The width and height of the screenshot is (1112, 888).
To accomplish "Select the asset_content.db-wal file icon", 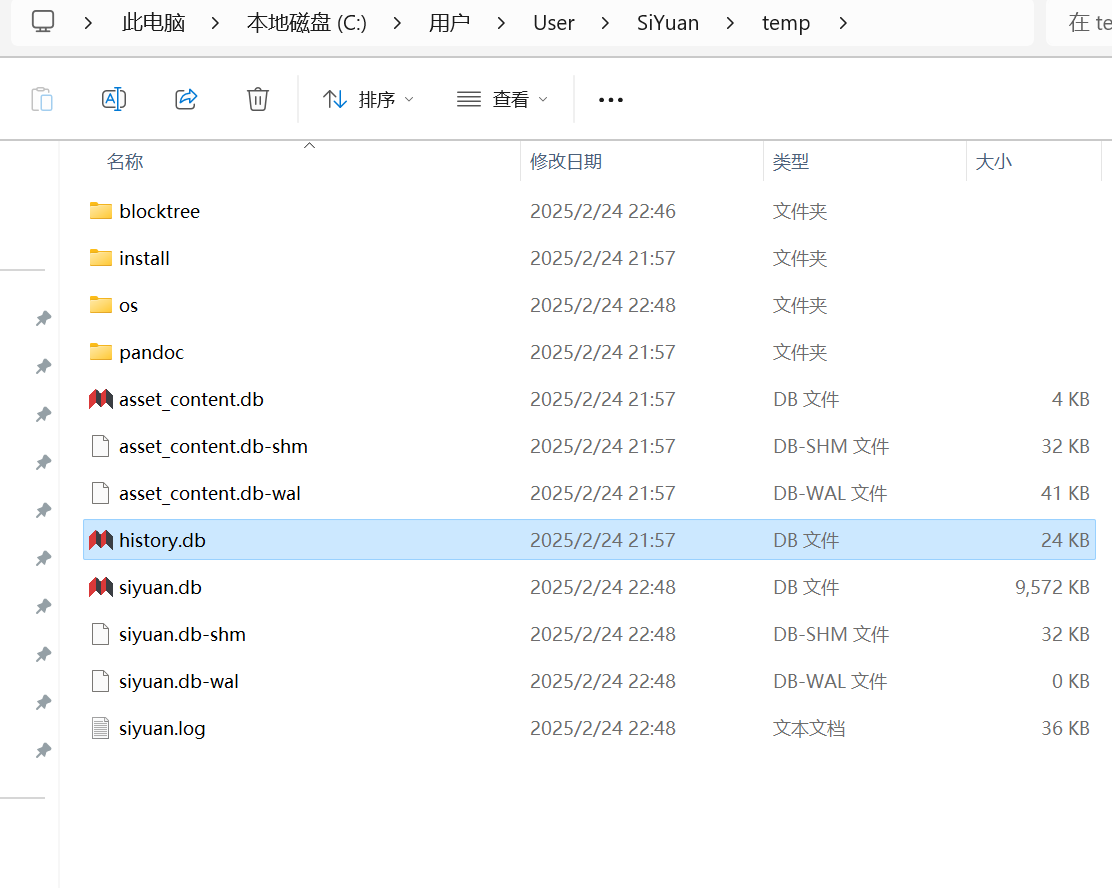I will 101,493.
